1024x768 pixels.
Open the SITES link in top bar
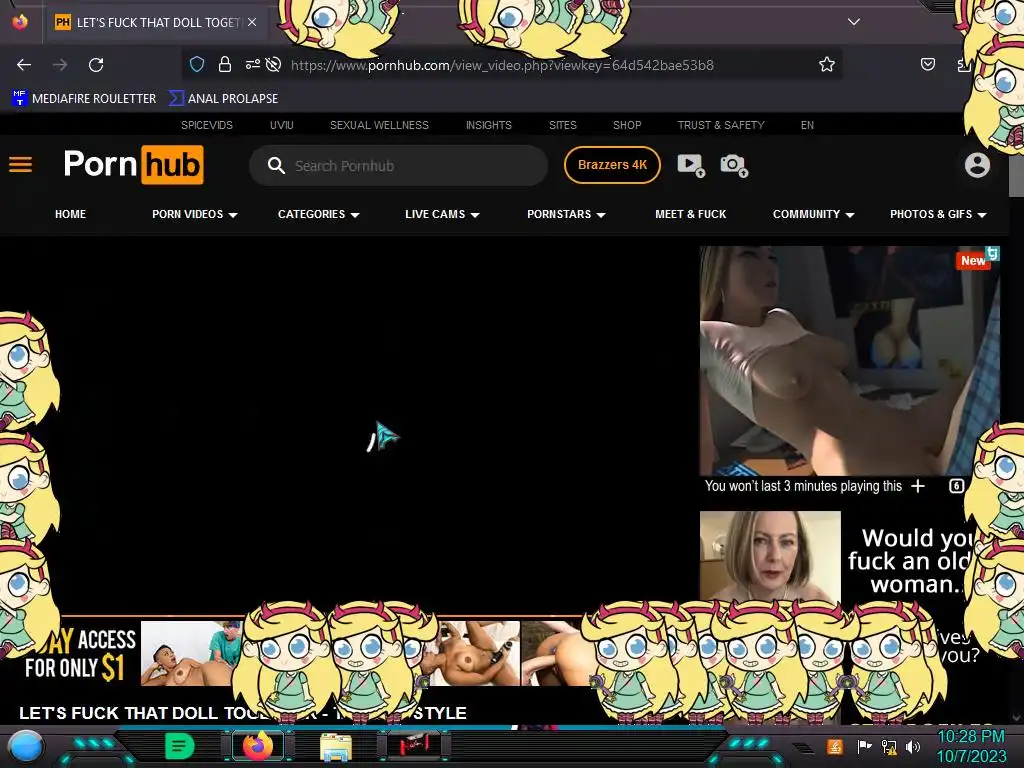562,125
